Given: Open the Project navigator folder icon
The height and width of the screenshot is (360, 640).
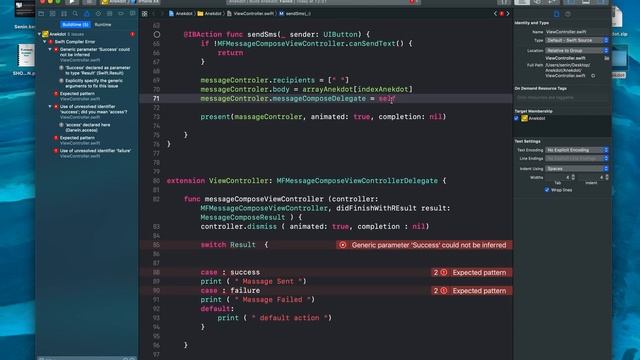Looking at the screenshot, I should pos(41,13).
